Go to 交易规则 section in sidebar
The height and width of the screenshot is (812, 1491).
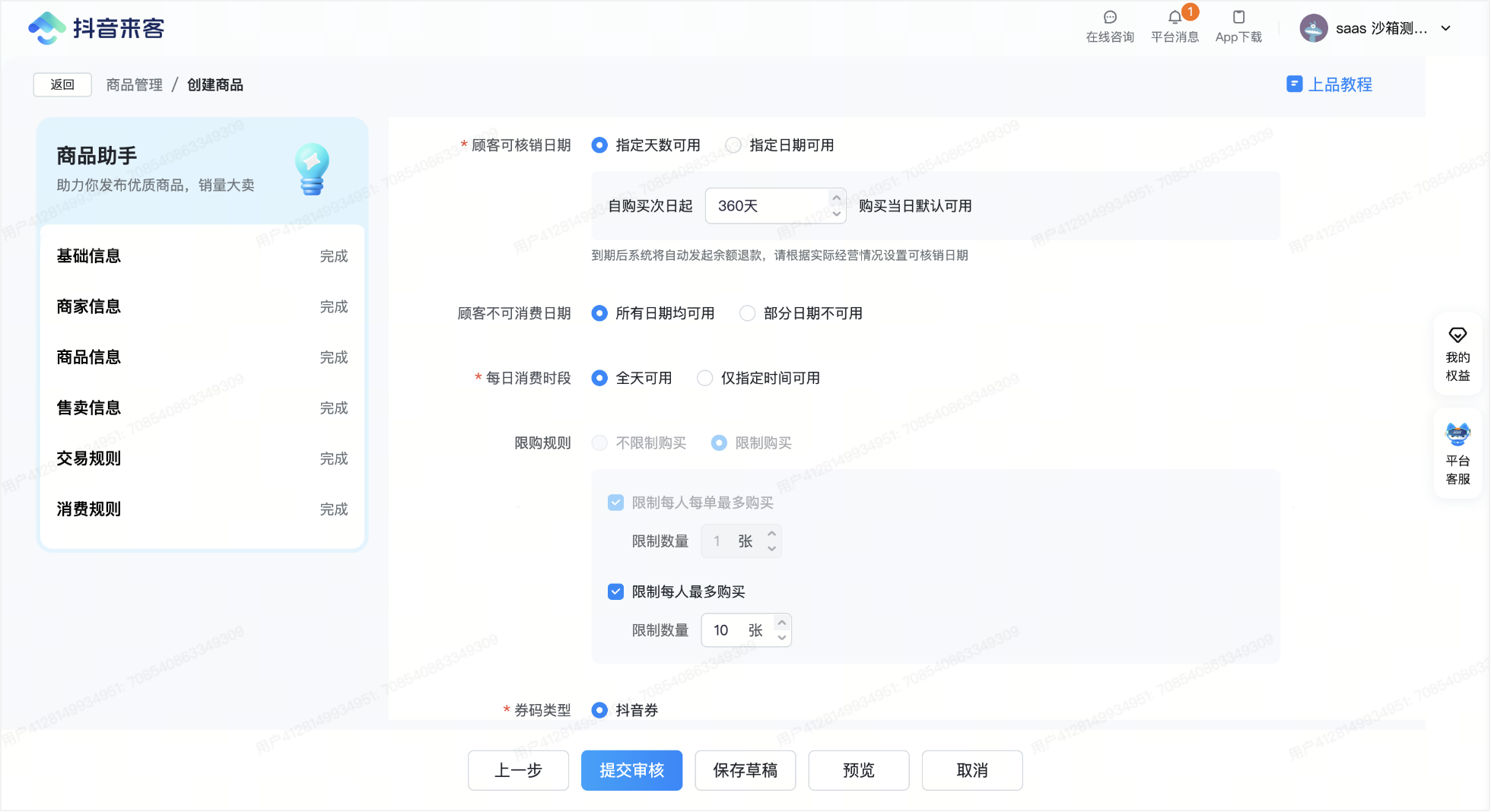point(89,458)
